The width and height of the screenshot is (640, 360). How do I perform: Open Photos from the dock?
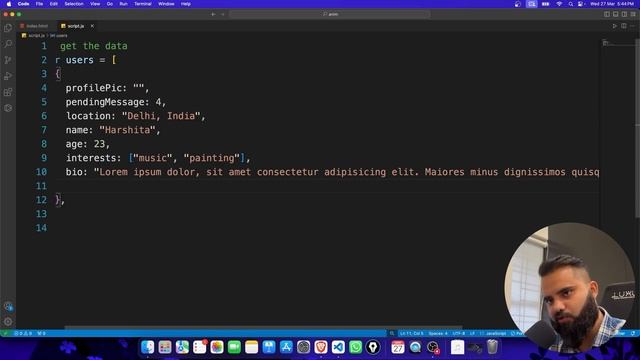pyautogui.click(x=217, y=347)
